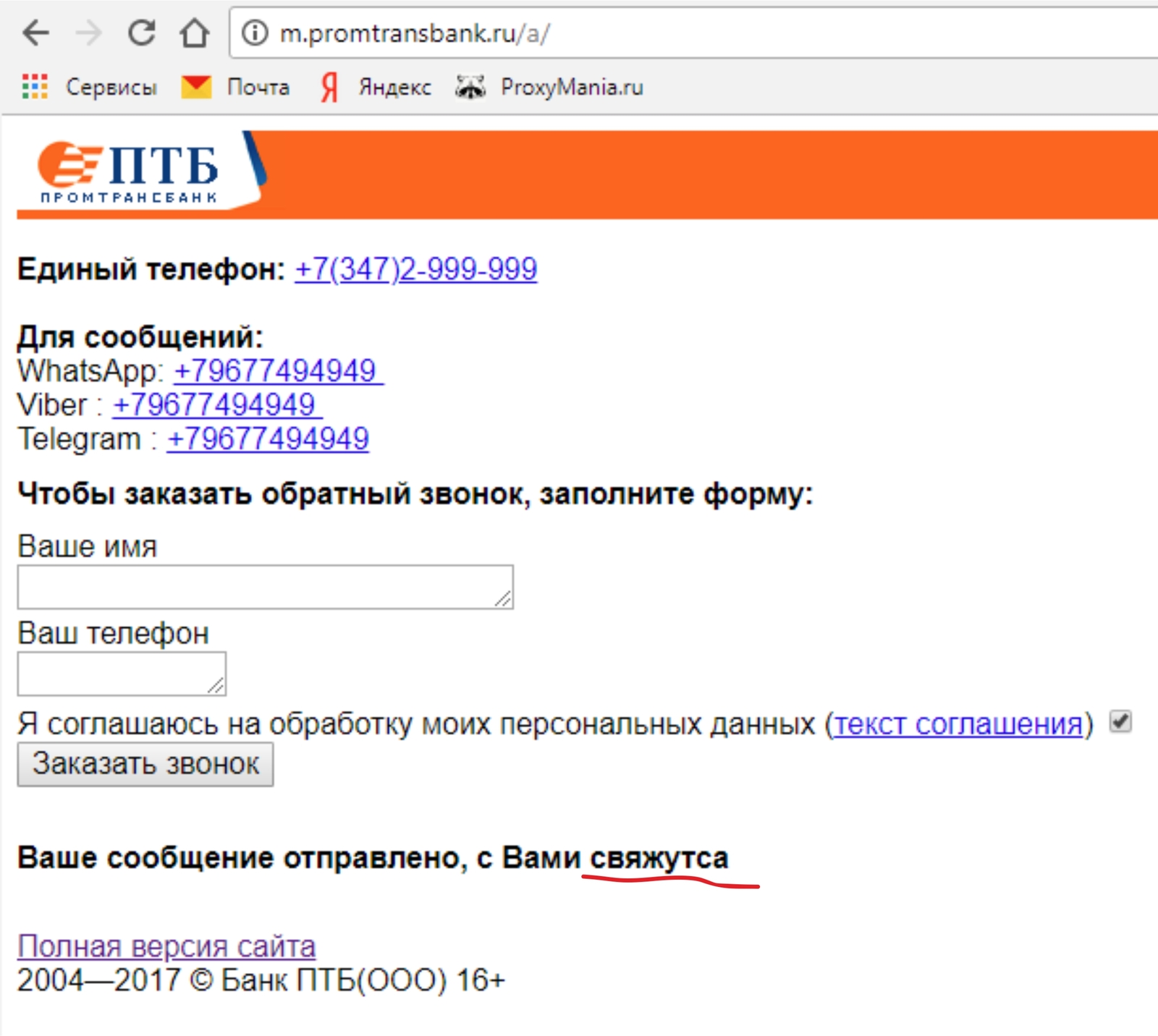This screenshot has height=1036, width=1158.
Task: Click the Ваше имя resize handle
Action: (x=503, y=598)
